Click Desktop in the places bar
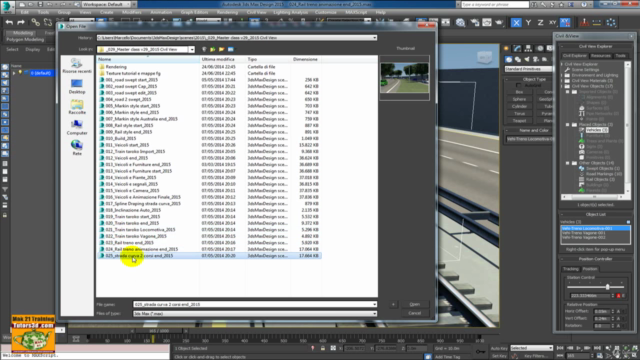The height and width of the screenshot is (360, 640). 77,87
